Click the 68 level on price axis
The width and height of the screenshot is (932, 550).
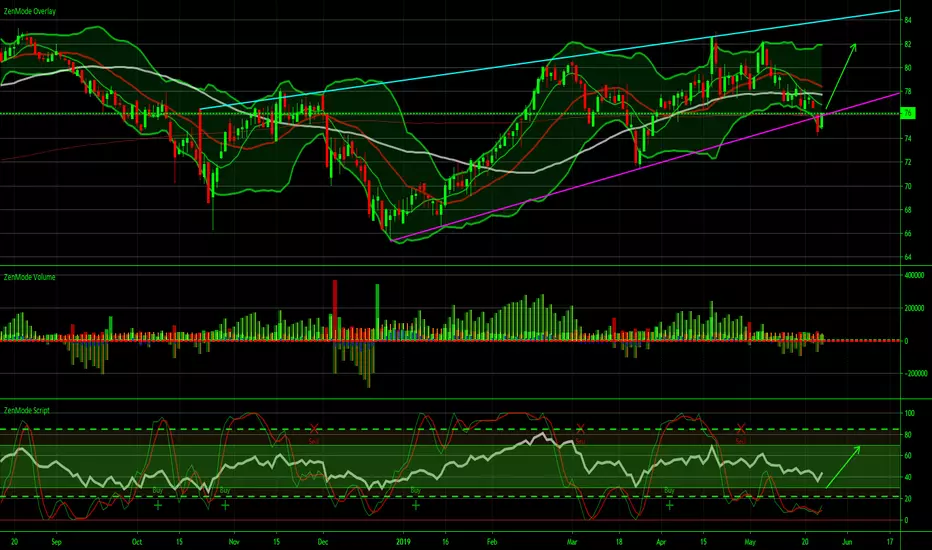(x=908, y=210)
